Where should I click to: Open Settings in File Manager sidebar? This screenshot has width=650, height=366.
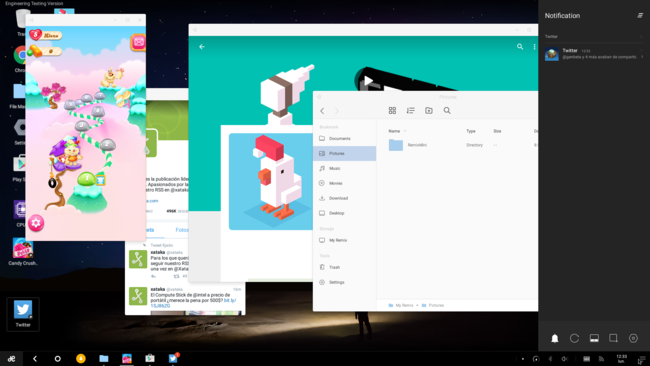tap(344, 282)
